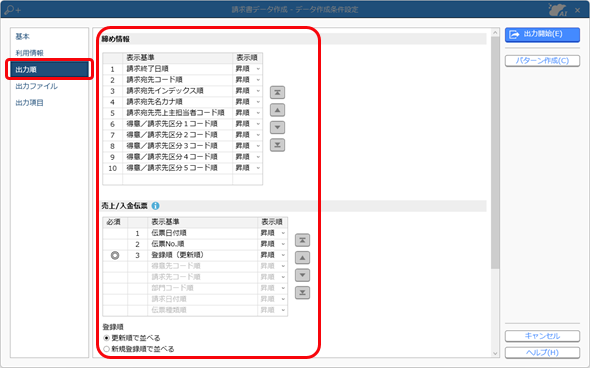
Task: Move slip row down one
Action: point(302,275)
